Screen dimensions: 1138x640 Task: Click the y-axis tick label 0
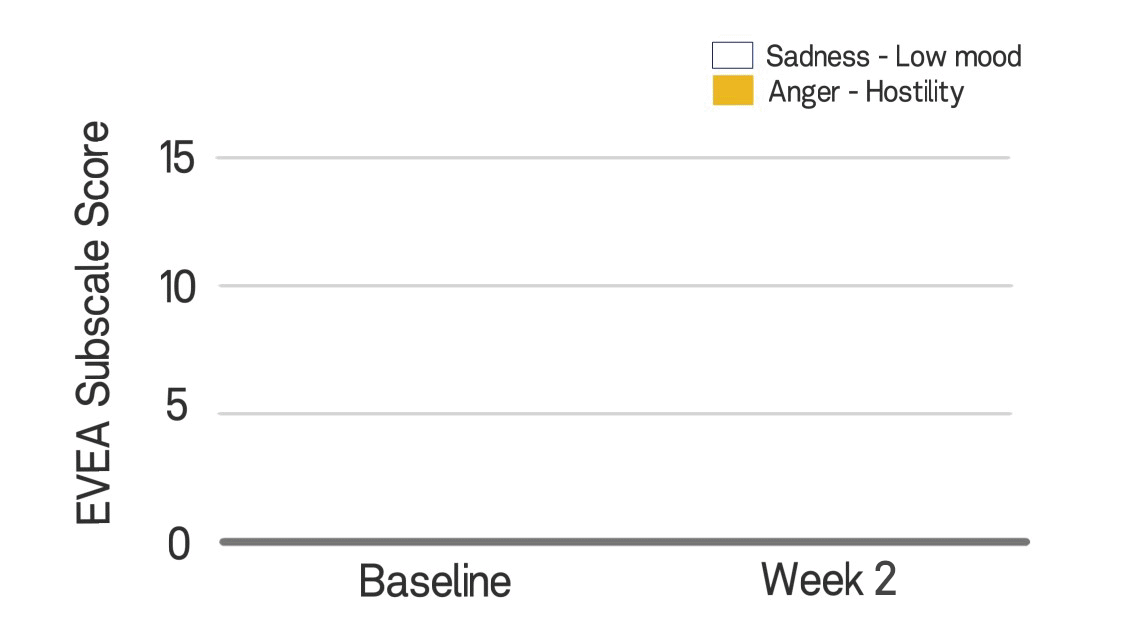point(179,543)
